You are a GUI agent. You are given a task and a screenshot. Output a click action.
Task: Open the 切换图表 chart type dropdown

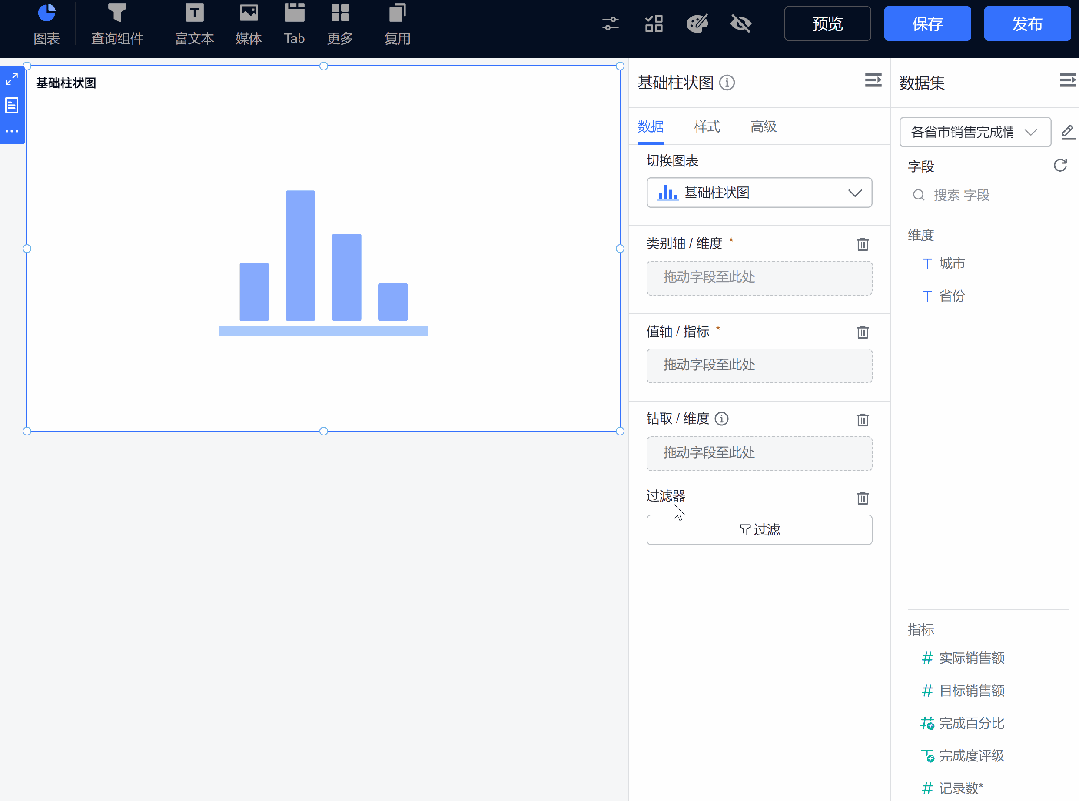click(x=758, y=193)
